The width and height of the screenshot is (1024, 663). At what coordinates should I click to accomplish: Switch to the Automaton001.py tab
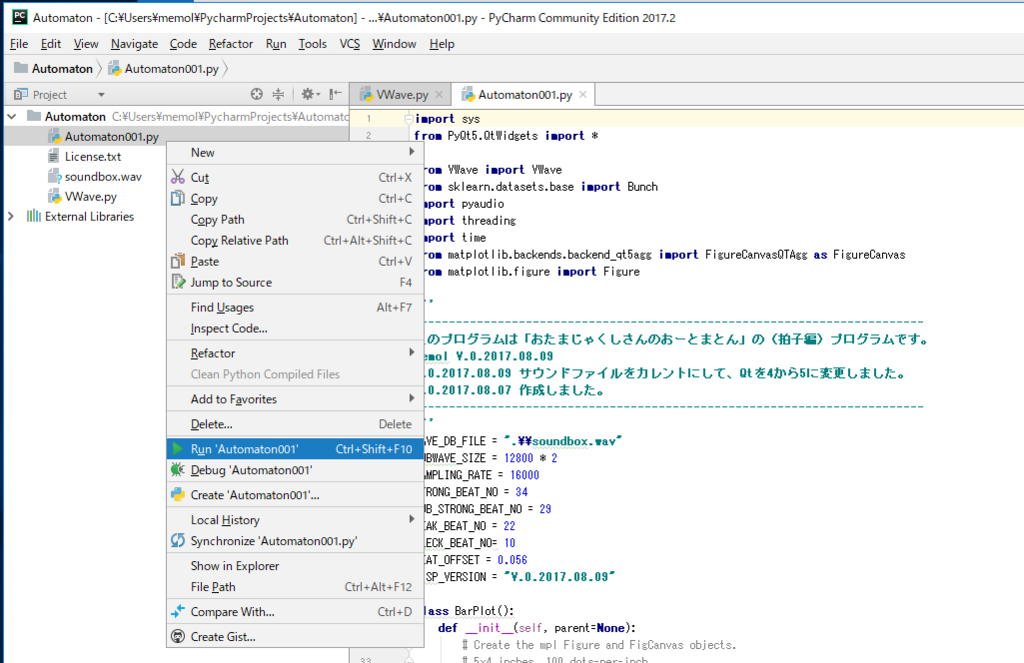525,95
